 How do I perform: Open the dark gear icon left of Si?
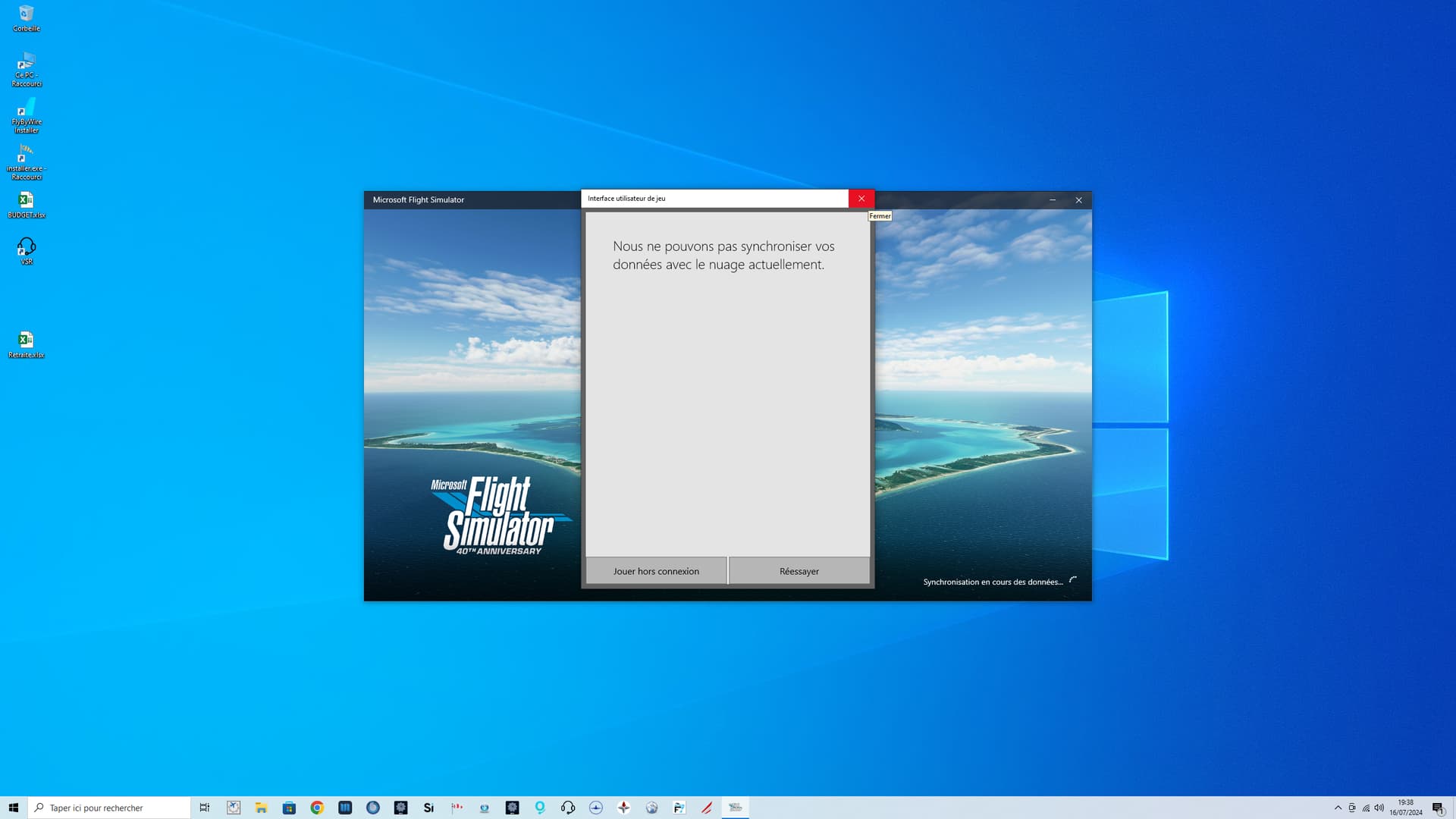coord(401,808)
